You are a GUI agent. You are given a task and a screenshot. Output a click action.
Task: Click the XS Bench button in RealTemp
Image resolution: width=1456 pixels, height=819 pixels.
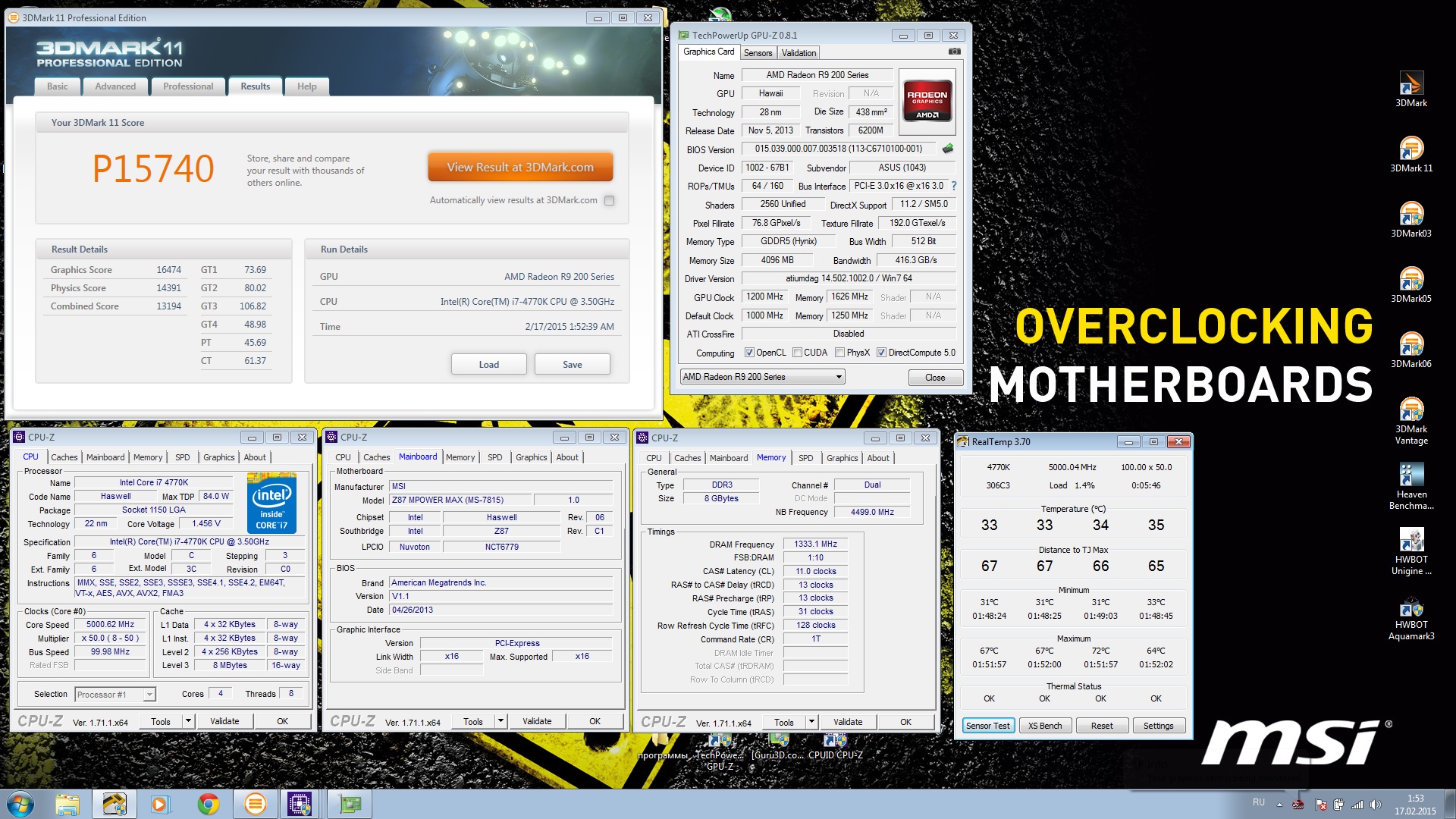point(1044,726)
